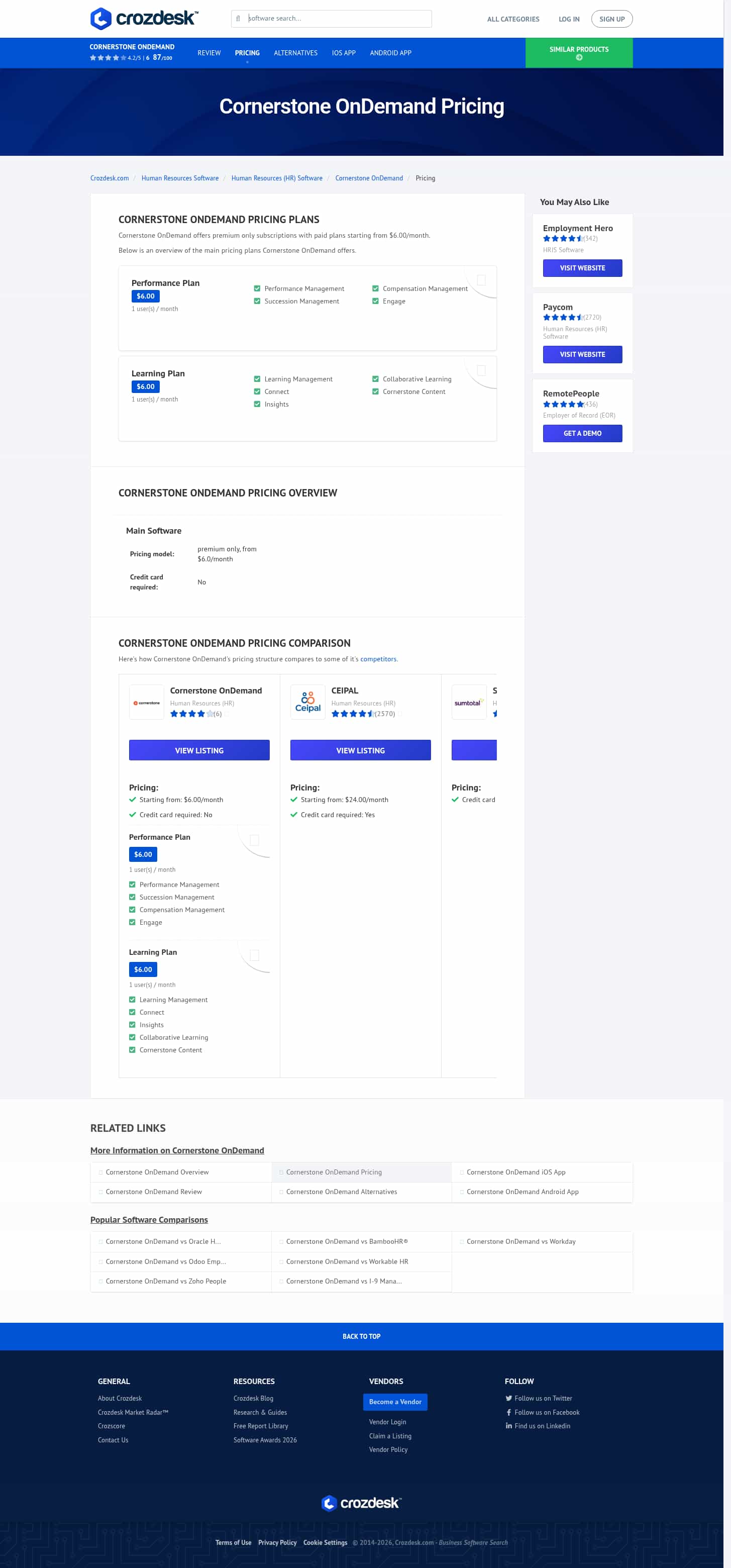The image size is (731, 1568).
Task: Open the Cornerstone OnDemand breadcrumb link
Action: pos(369,178)
